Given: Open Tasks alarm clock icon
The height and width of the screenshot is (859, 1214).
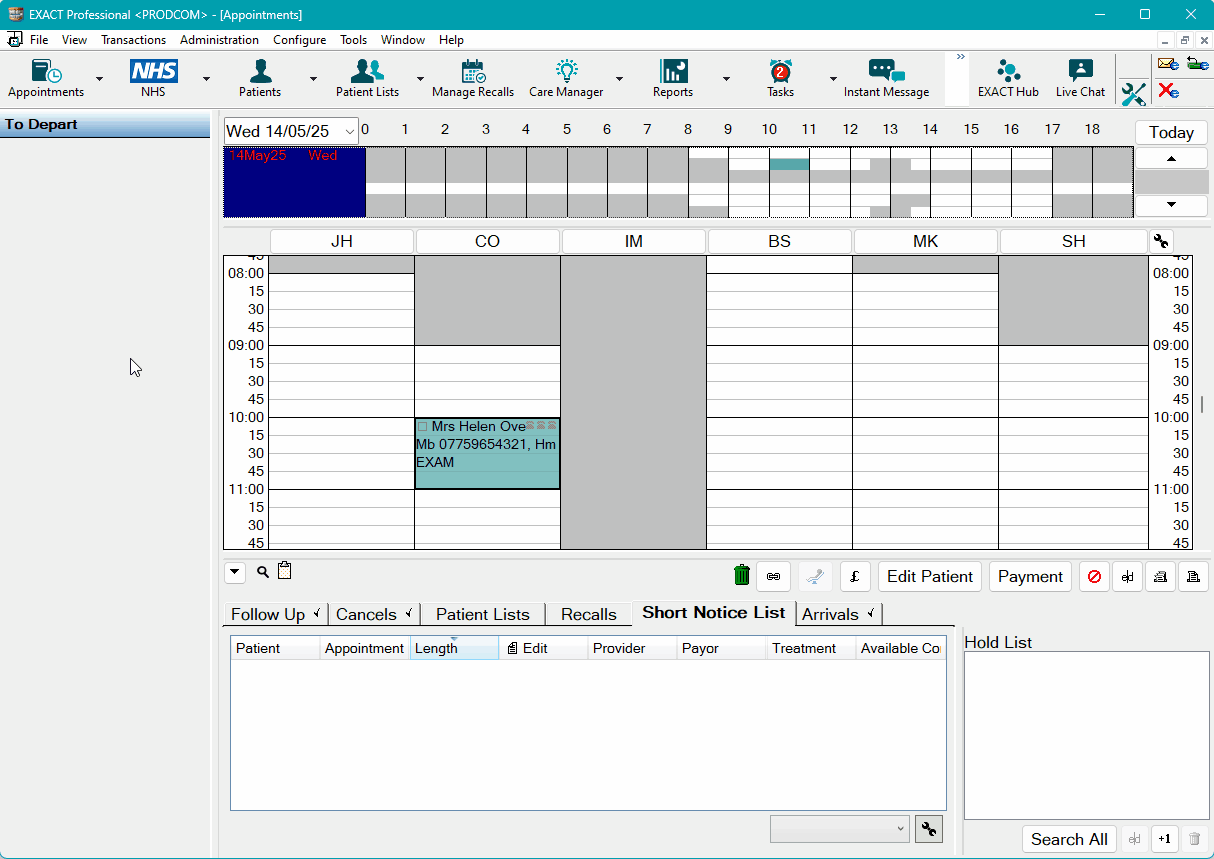Looking at the screenshot, I should pyautogui.click(x=780, y=78).
